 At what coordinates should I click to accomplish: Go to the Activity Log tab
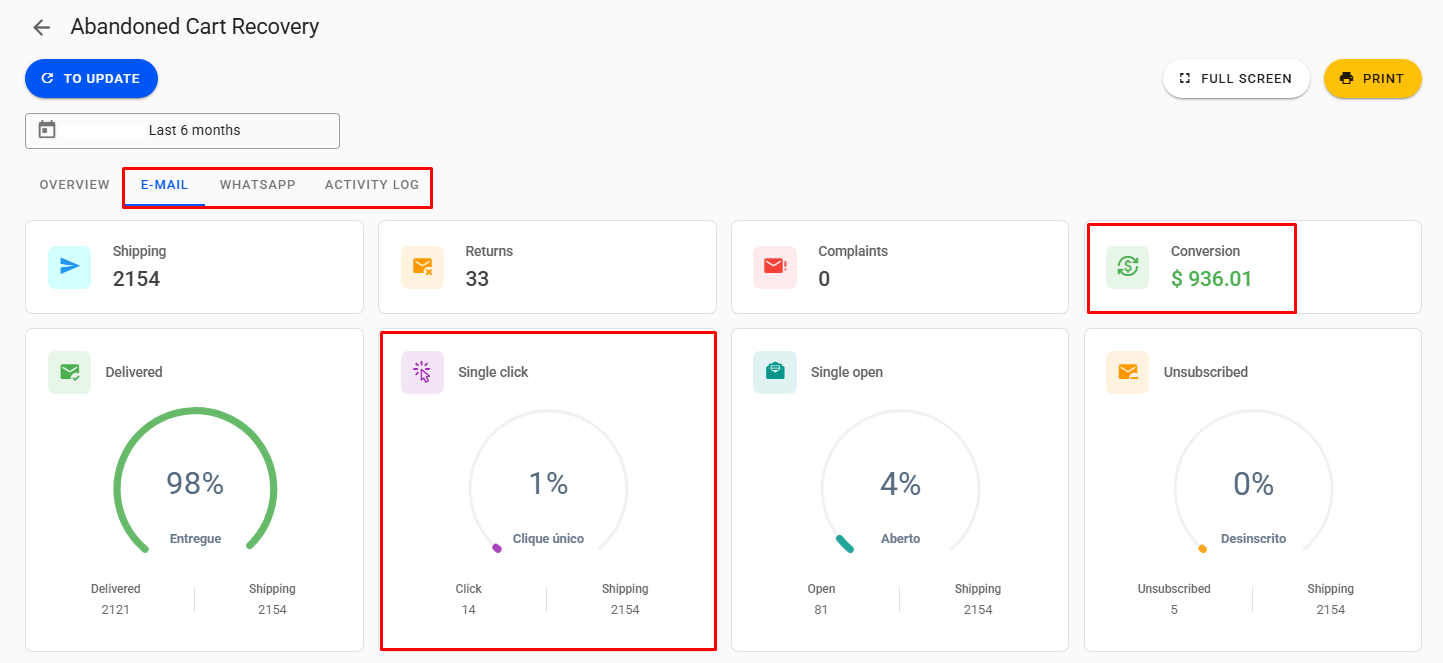(372, 185)
